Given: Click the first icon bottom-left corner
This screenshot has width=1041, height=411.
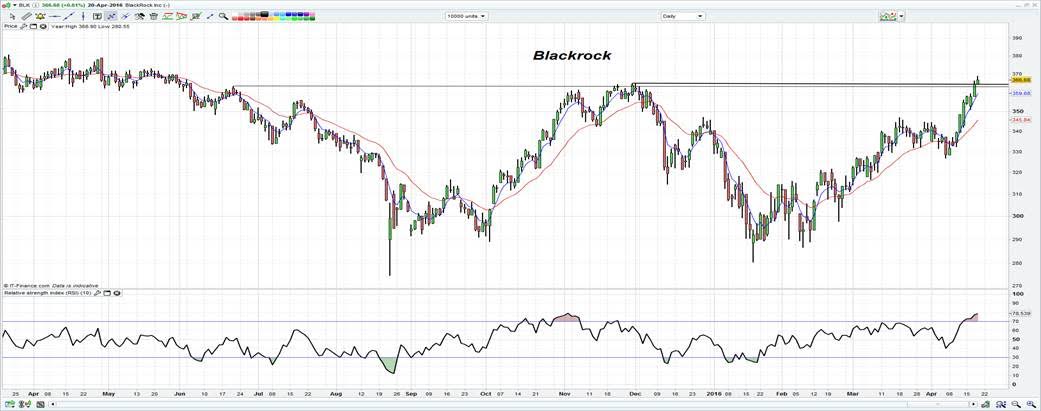Looking at the screenshot, I should [x=10, y=404].
